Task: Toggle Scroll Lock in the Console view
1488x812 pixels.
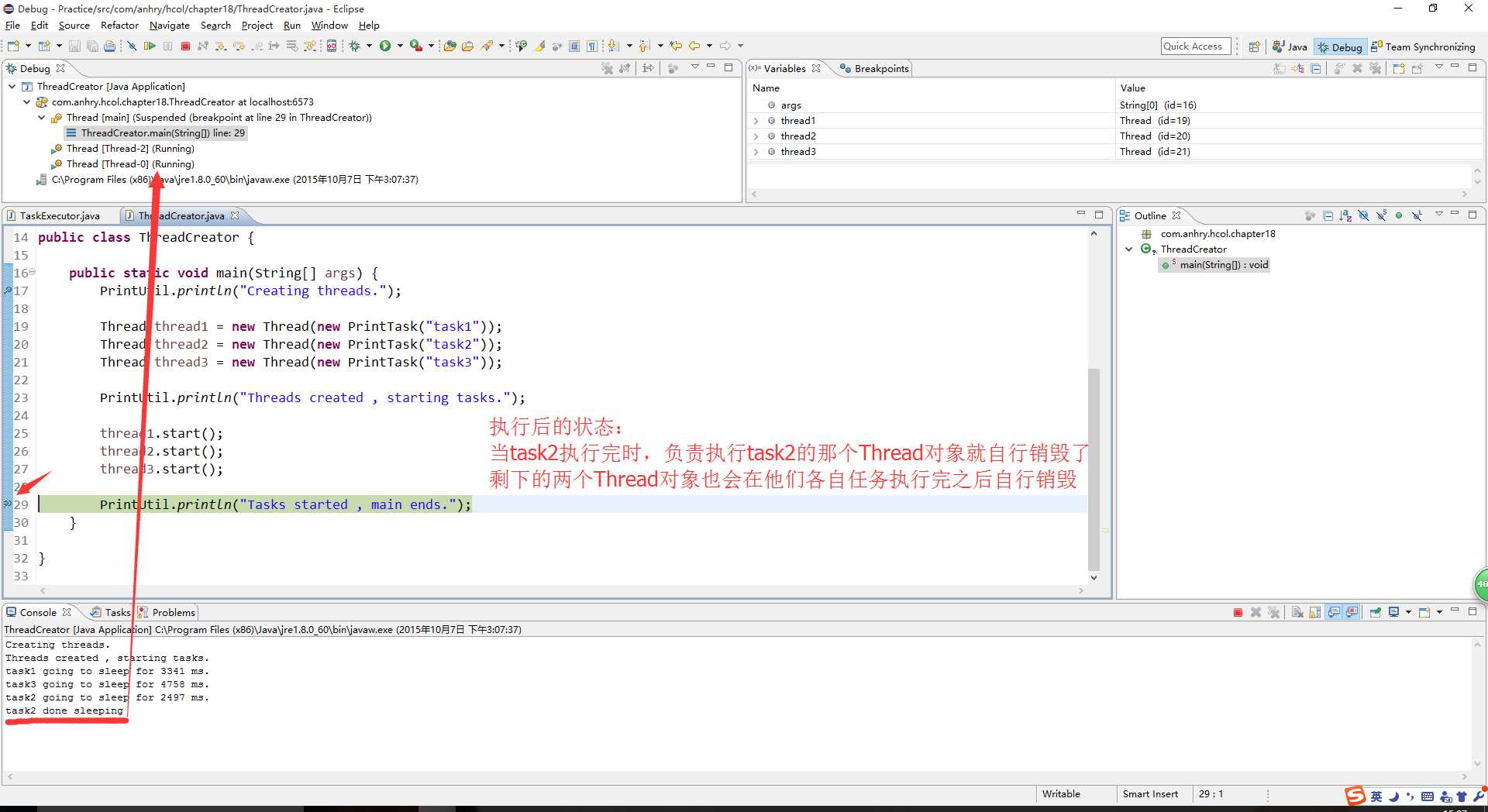Action: point(1315,612)
